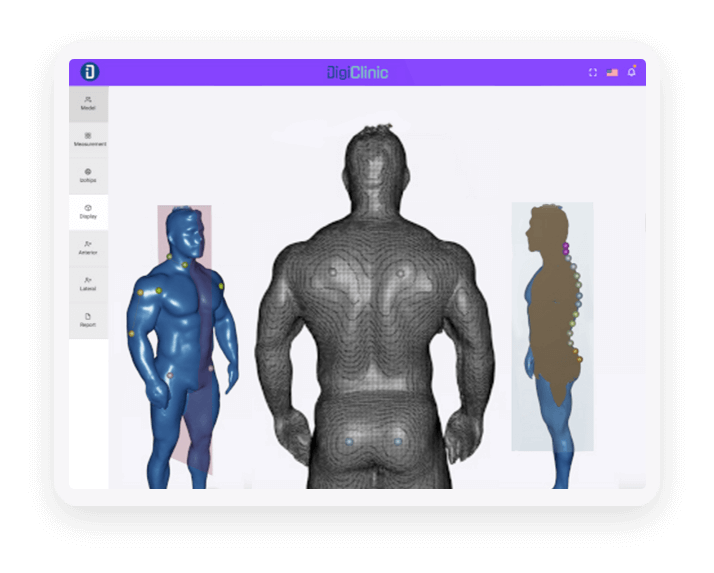This screenshot has height=573, width=714.
Task: Click the DigiClinic title in header
Action: click(357, 72)
